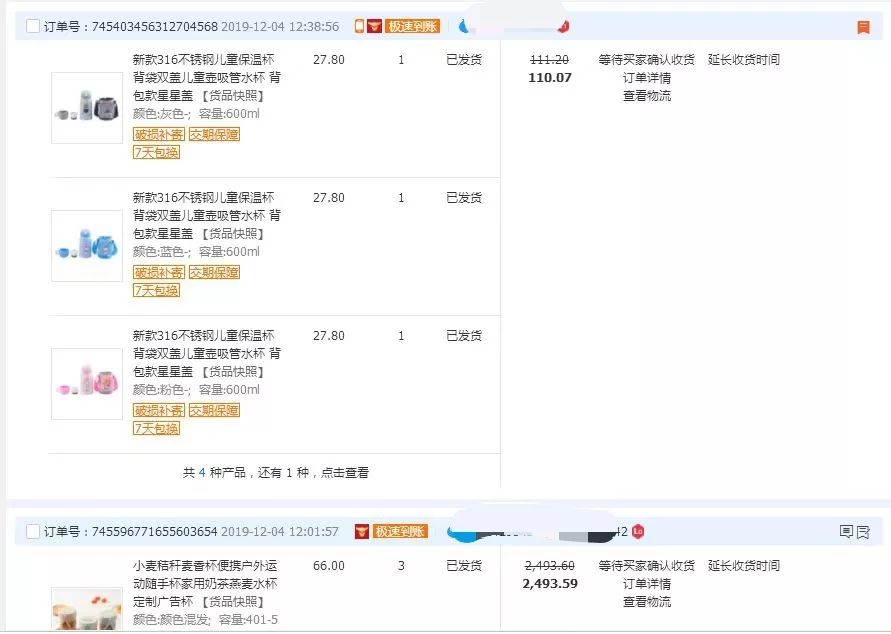Select the checkbox for order 745403456312704568
This screenshot has height=634, width=891.
coord(33,27)
